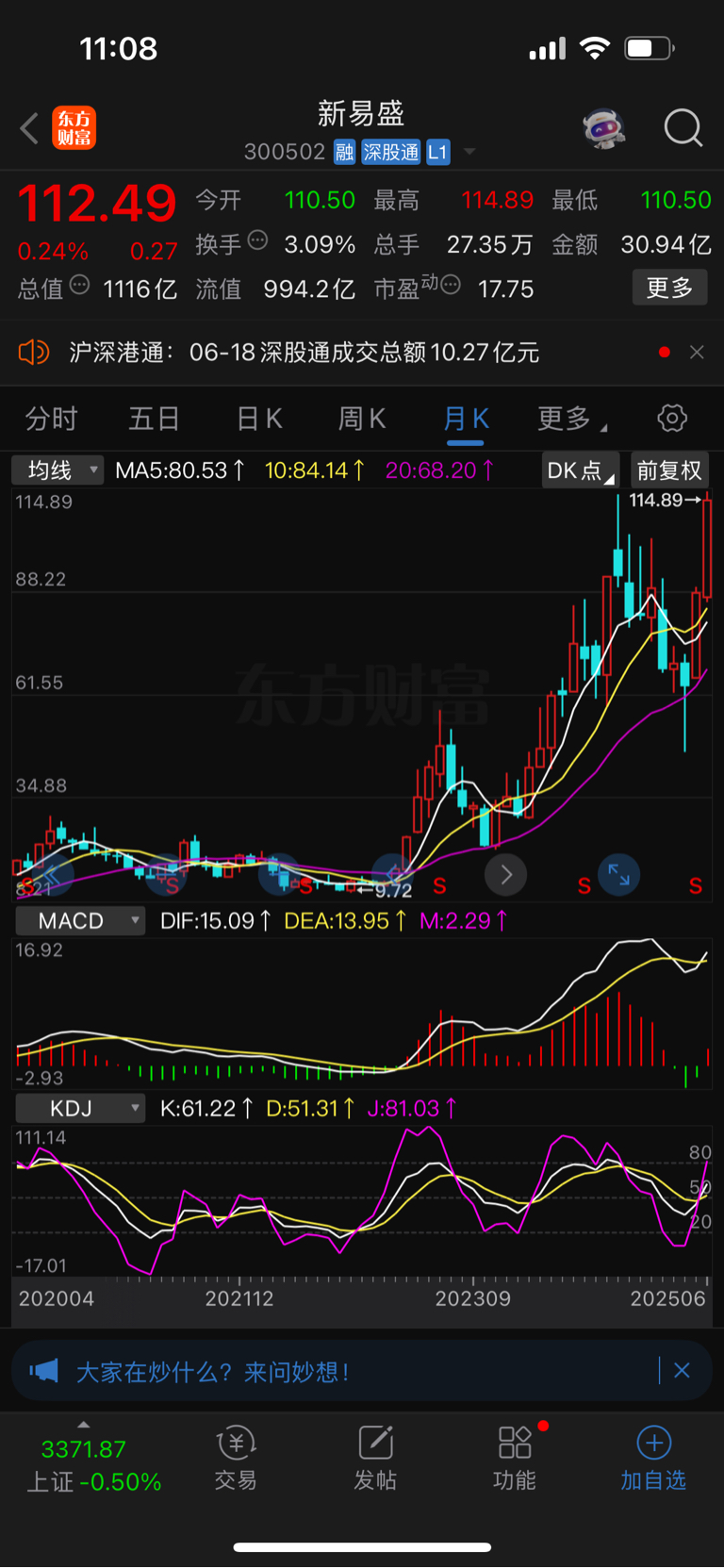The width and height of the screenshot is (724, 1568).
Task: Tap the info icon beside 市盈
Action: point(451,285)
